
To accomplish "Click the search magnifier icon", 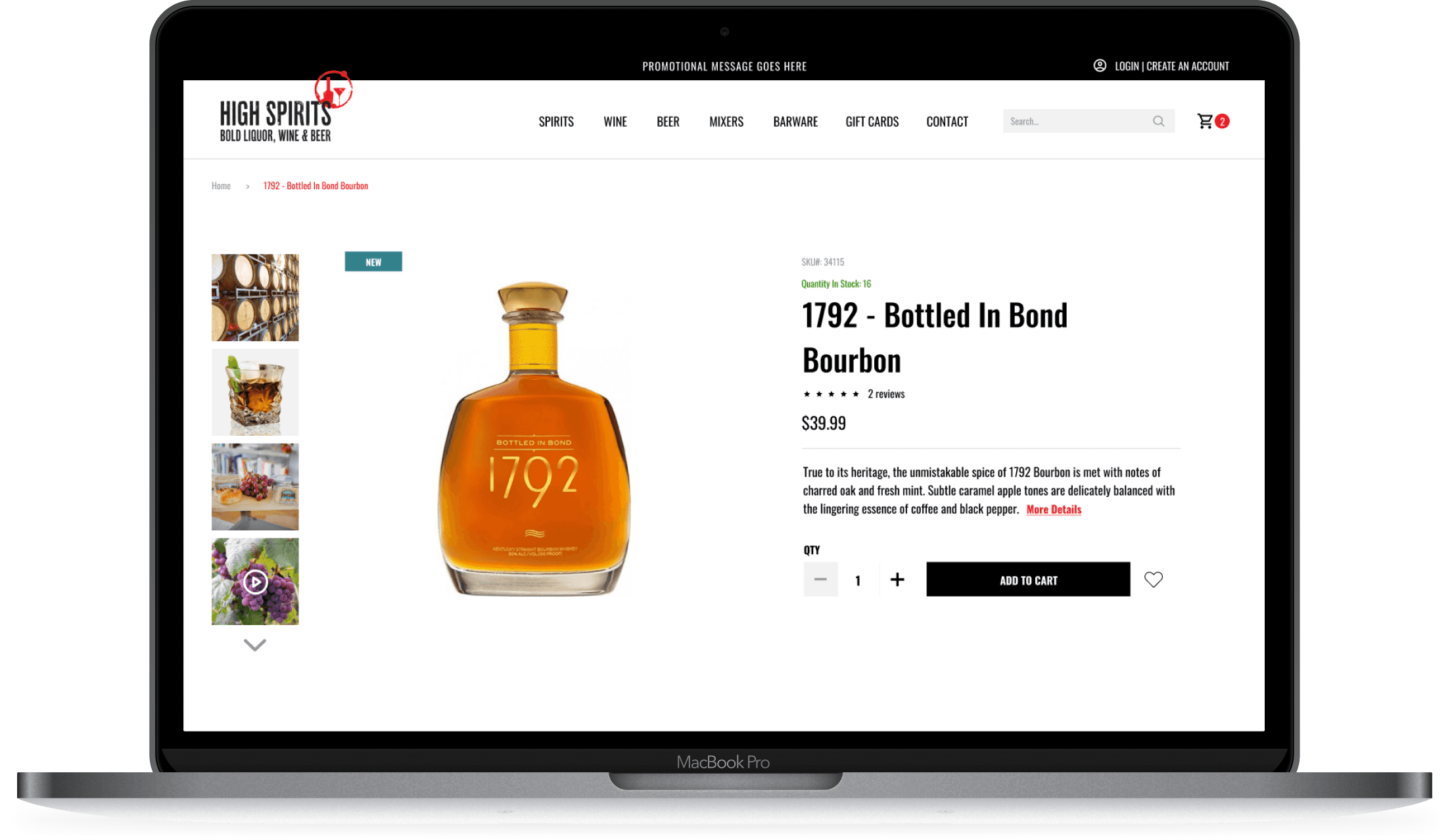I will pos(1158,122).
